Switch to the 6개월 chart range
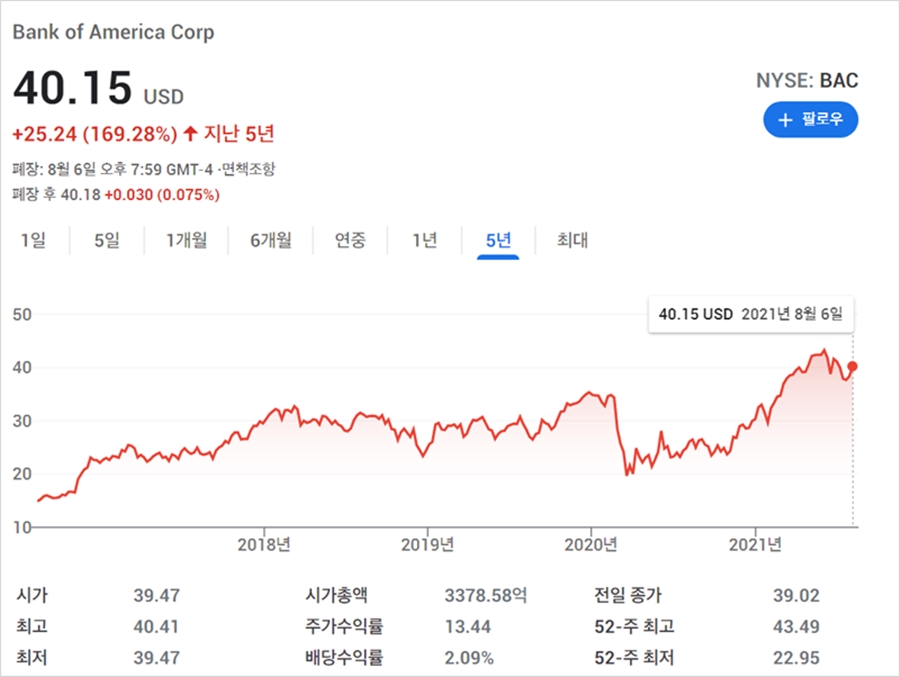Image resolution: width=900 pixels, height=677 pixels. [271, 240]
